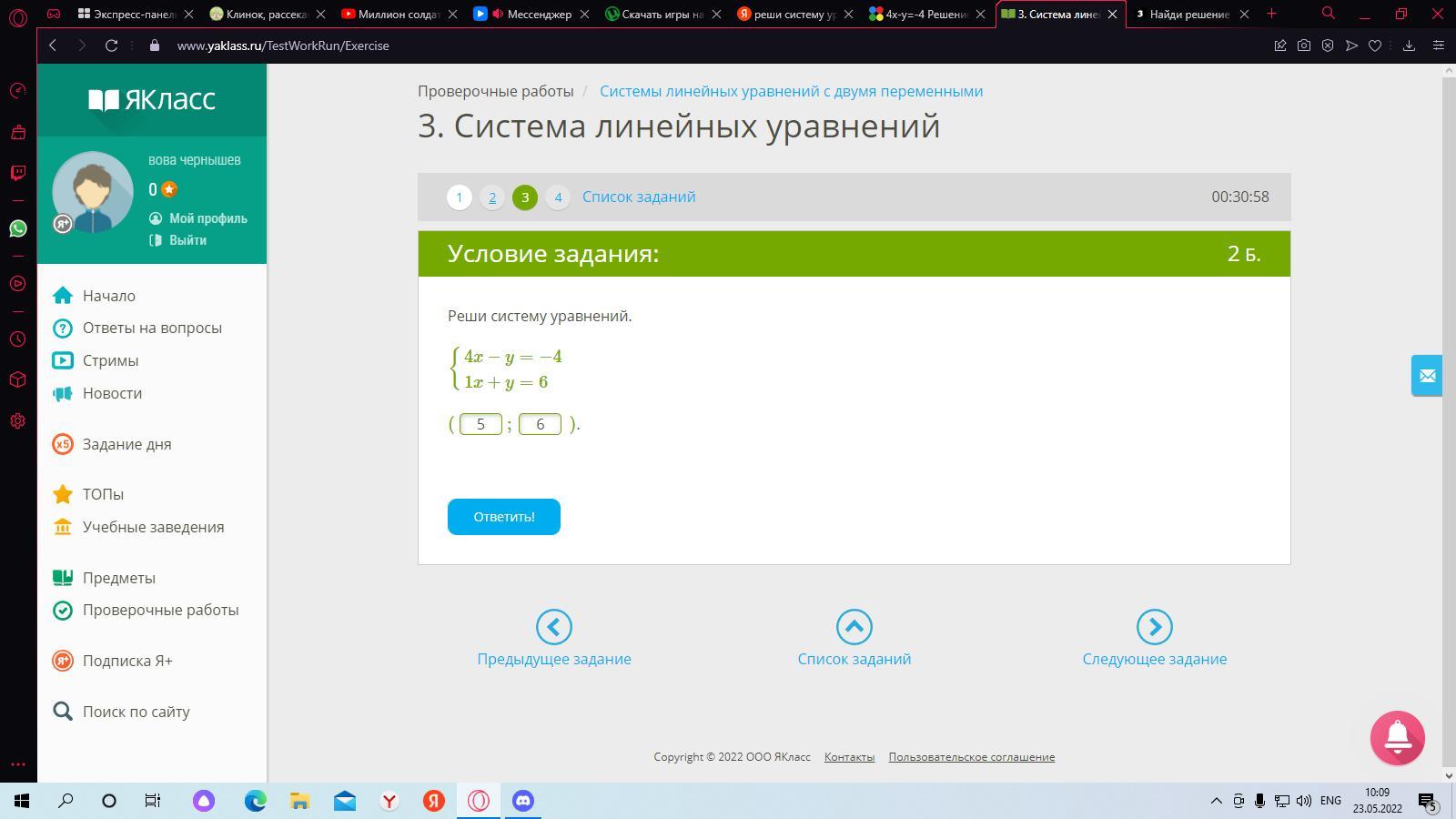Click the ЯКласс logo
The width and height of the screenshot is (1456, 819).
(152, 99)
